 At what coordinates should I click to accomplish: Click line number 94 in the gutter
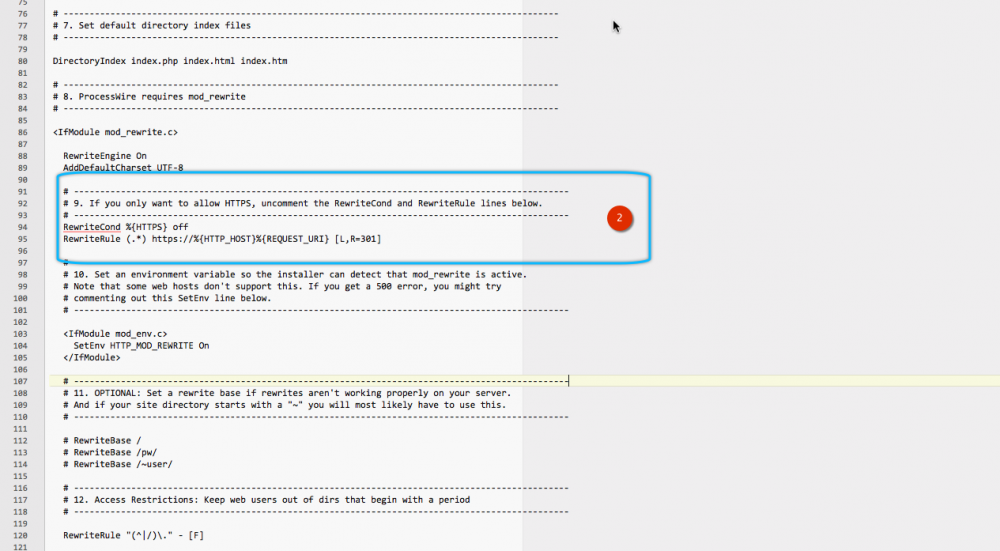click(22, 227)
